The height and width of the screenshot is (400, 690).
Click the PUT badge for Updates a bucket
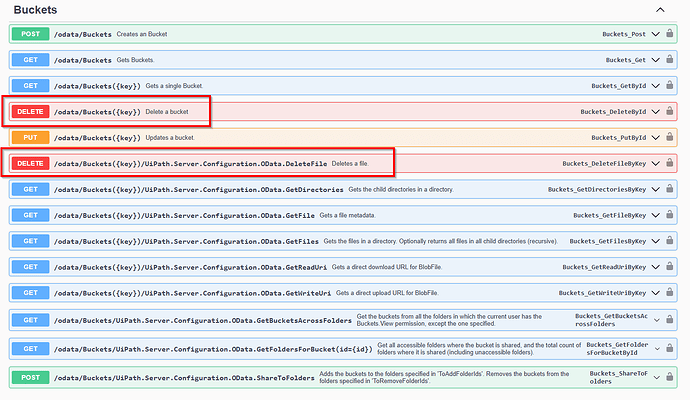point(30,138)
